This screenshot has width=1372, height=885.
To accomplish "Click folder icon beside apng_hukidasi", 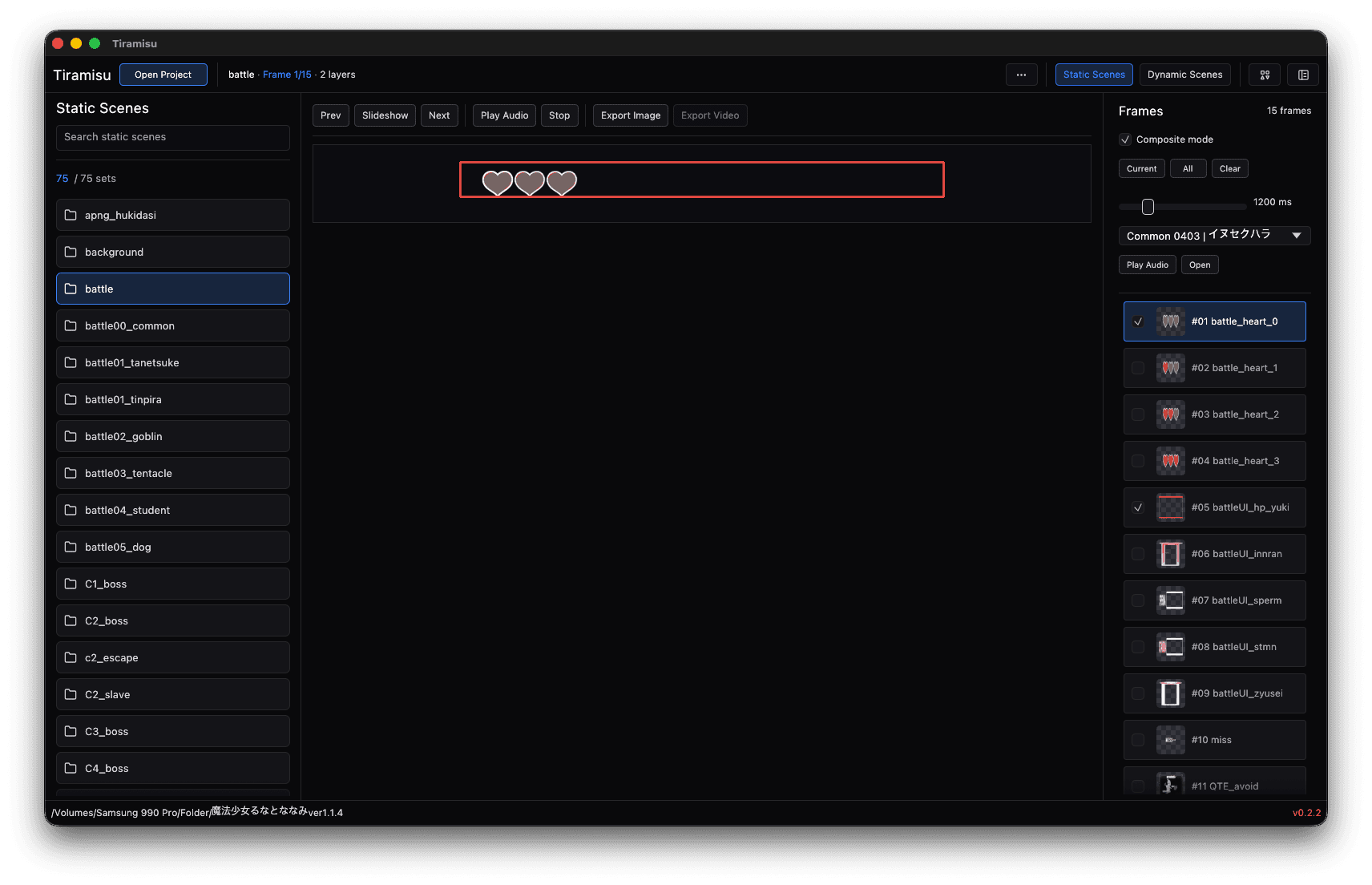I will [71, 215].
